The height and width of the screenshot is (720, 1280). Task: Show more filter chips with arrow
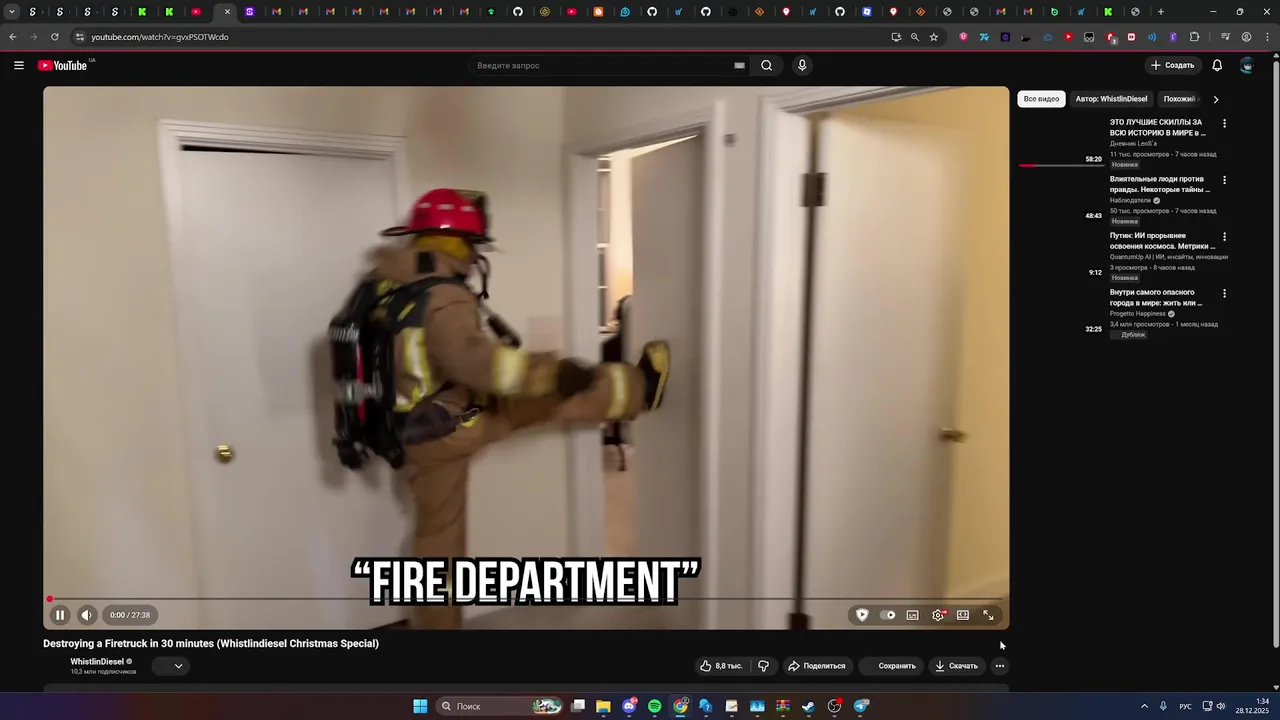[x=1216, y=99]
